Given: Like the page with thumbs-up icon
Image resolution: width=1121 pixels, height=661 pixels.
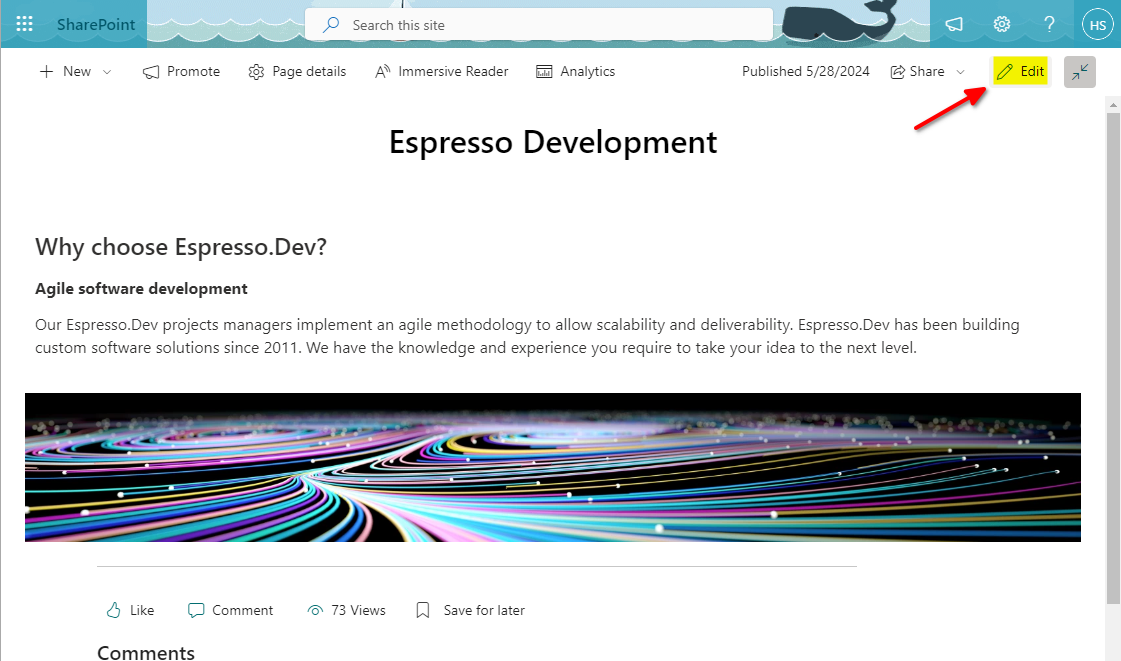Looking at the screenshot, I should [130, 610].
